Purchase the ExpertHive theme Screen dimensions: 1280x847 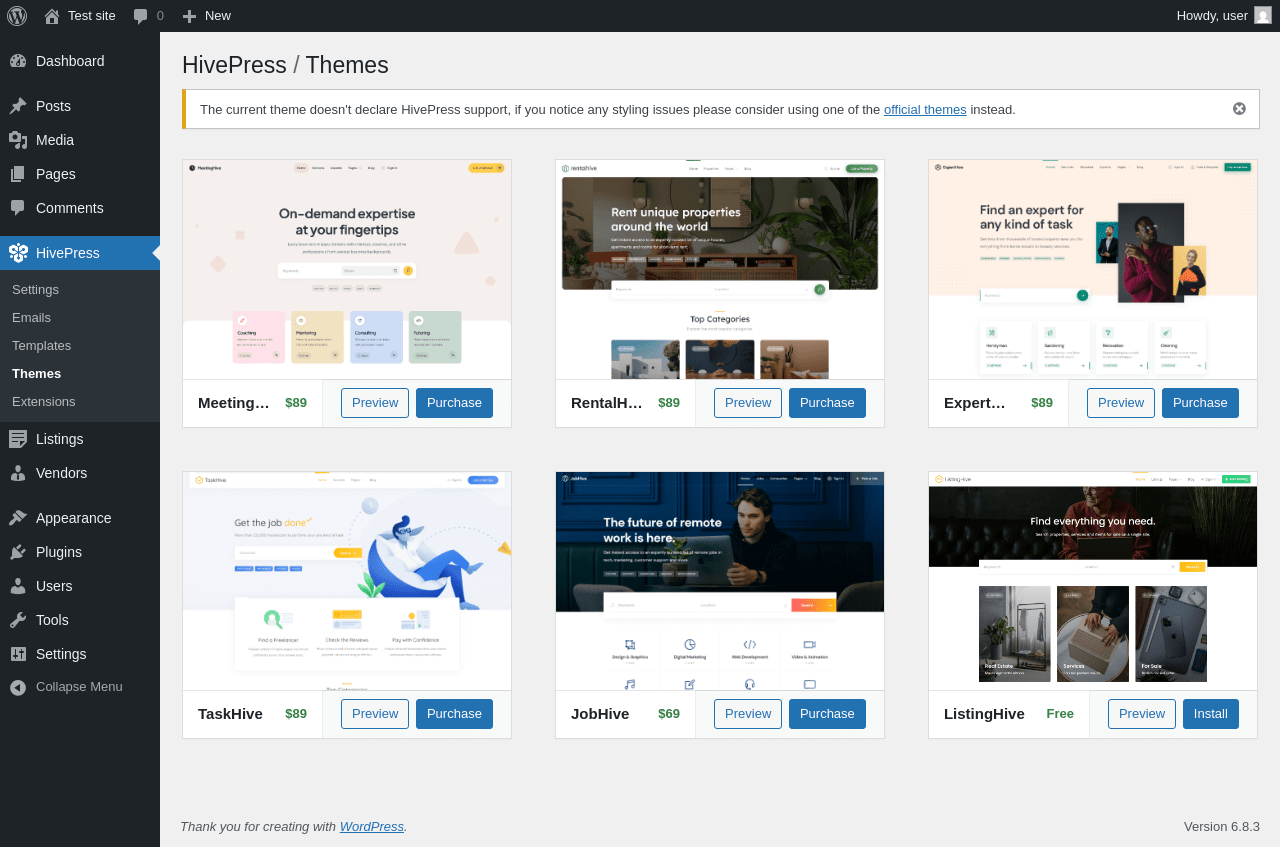(x=1200, y=403)
